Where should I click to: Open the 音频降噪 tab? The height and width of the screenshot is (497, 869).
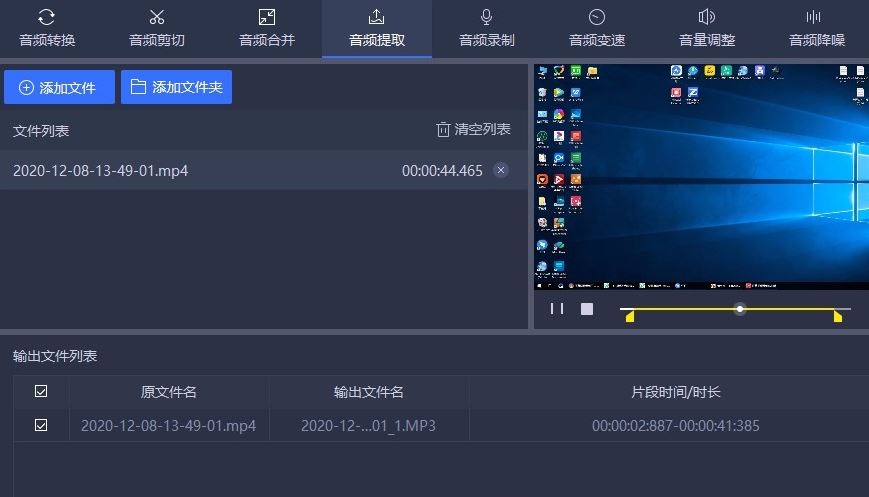pos(816,28)
